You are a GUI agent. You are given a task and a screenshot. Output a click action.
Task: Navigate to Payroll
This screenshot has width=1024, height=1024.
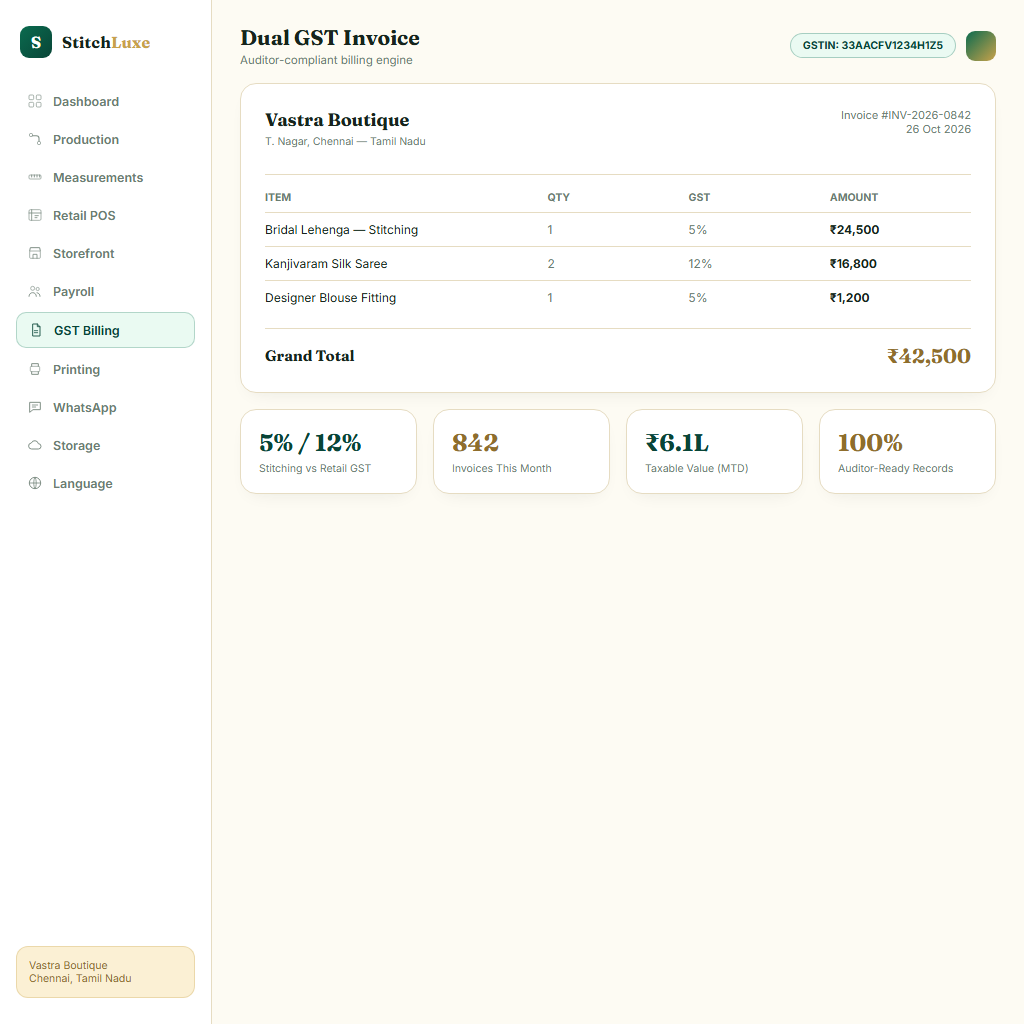click(x=105, y=291)
